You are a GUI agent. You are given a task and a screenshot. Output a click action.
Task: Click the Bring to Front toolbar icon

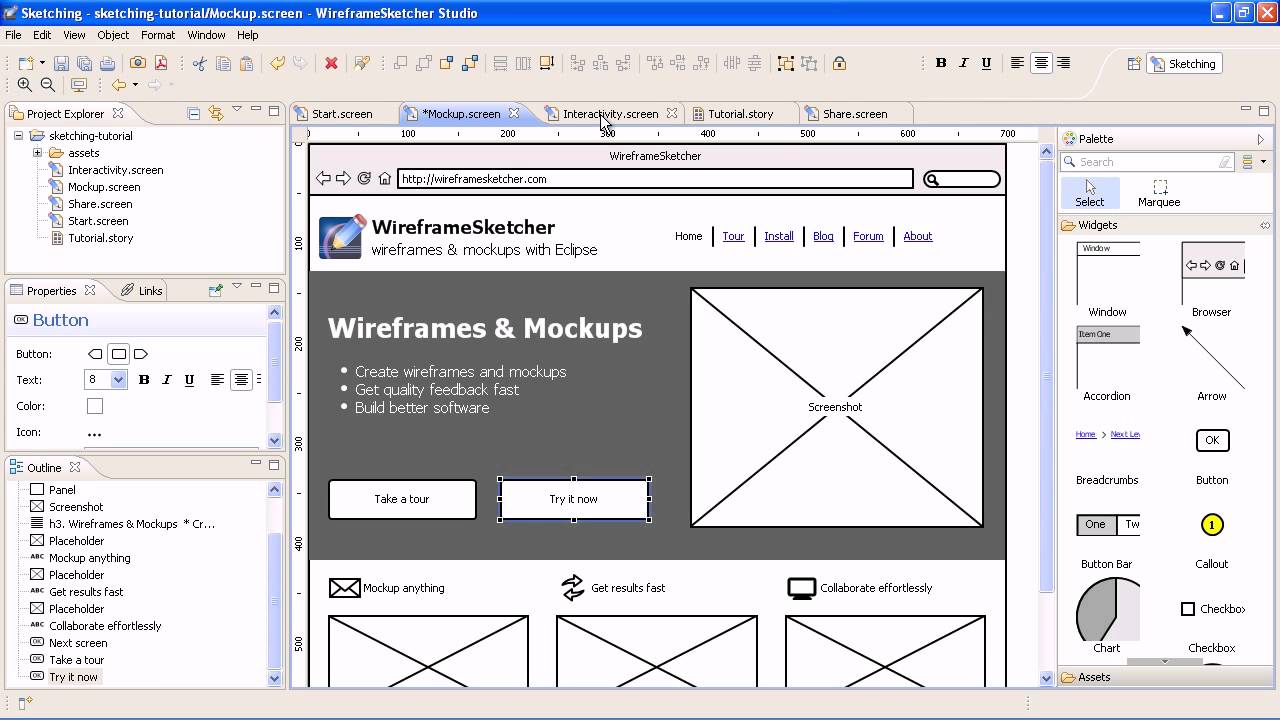tap(423, 63)
